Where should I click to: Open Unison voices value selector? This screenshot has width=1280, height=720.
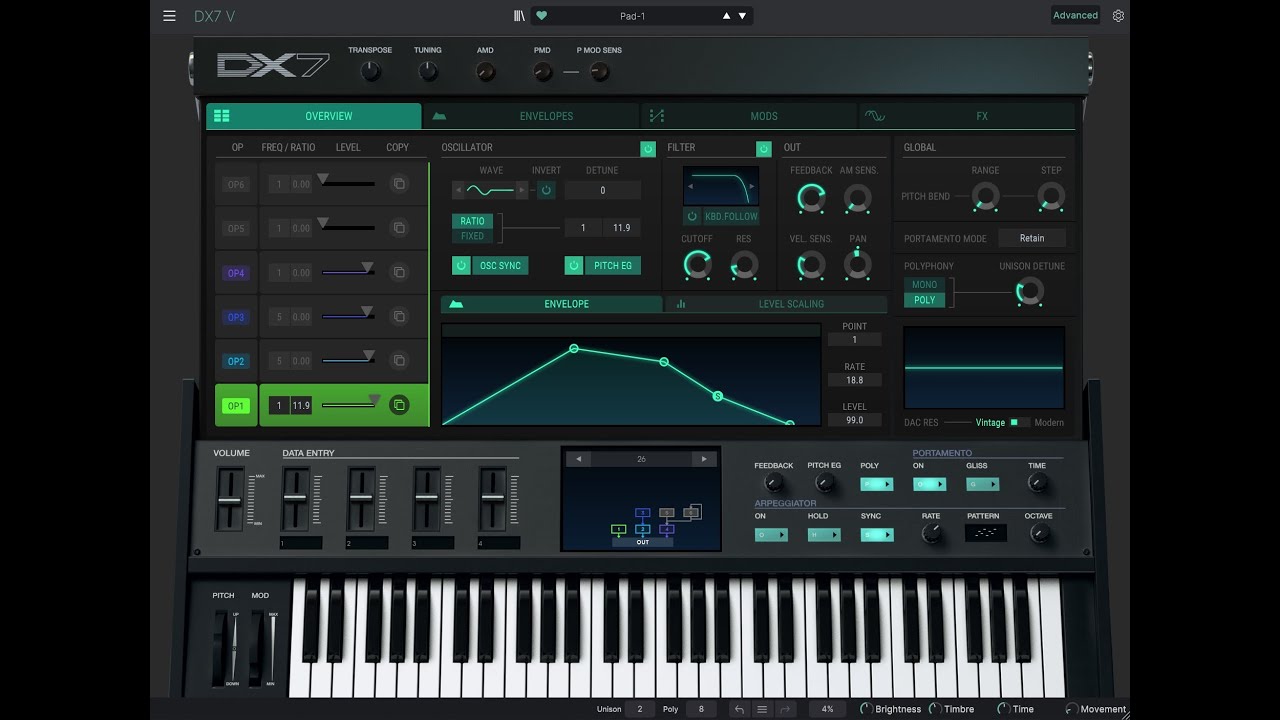(x=640, y=709)
